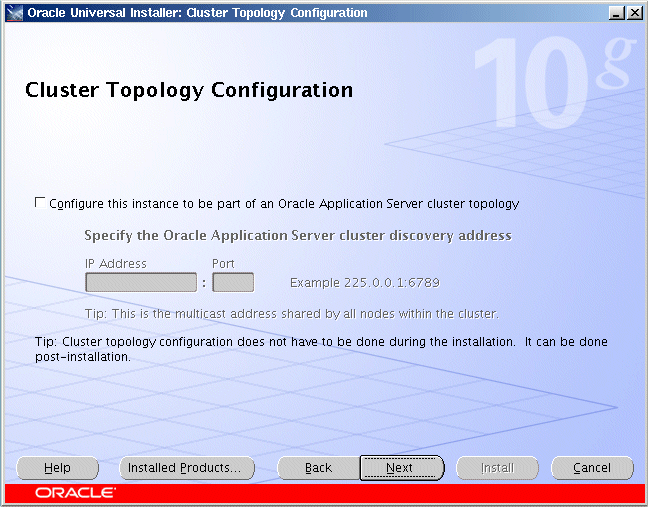Enable the cluster topology configuration checkbox
Screen dimensions: 648x507
(x=40, y=203)
